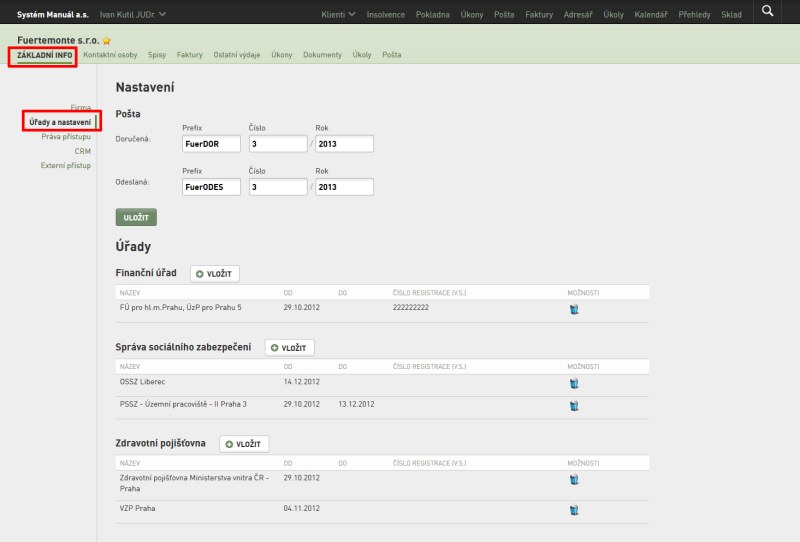Switch to the client Pošta tab
The height and width of the screenshot is (542, 800).
pyautogui.click(x=392, y=55)
